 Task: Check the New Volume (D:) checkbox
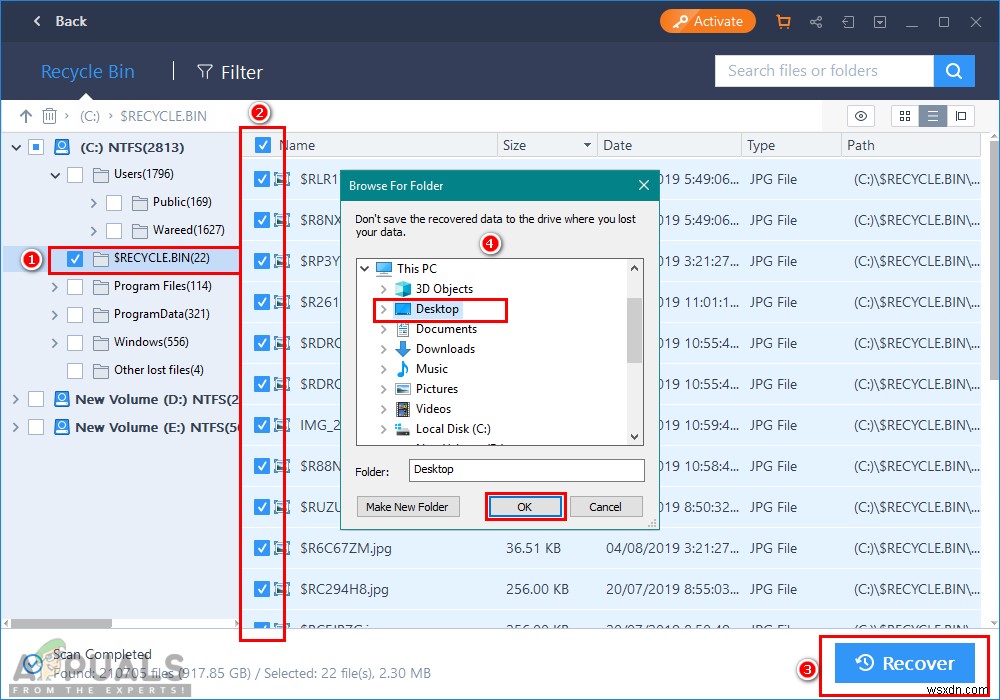pyautogui.click(x=36, y=399)
